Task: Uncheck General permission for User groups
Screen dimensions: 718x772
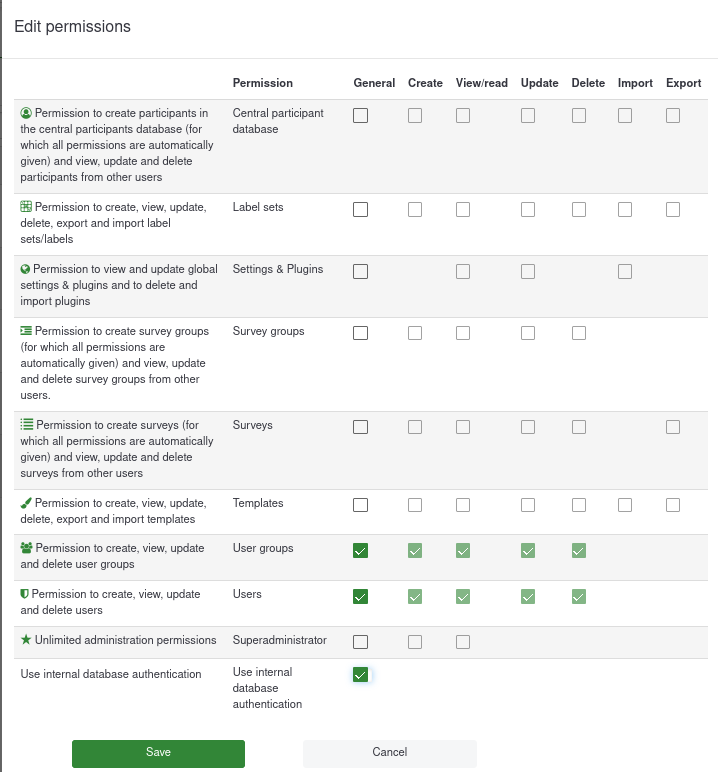Action: [360, 550]
